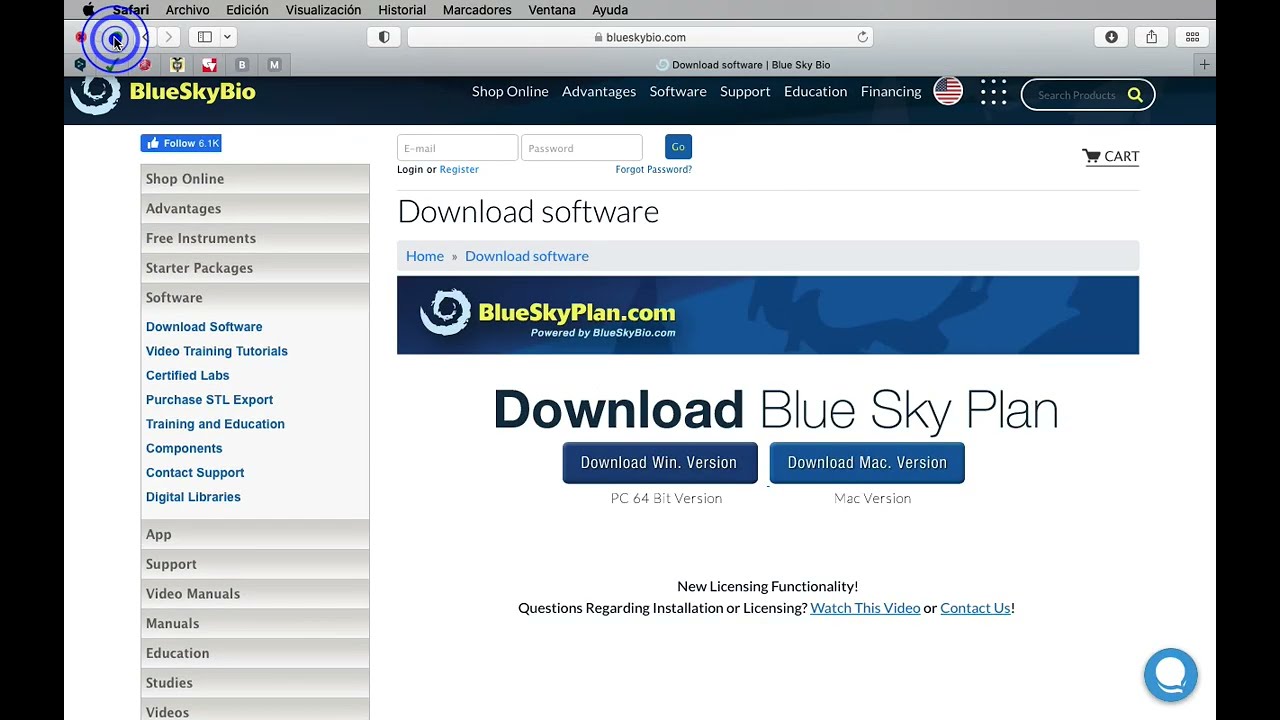
Task: Click the US flag country selector
Action: tap(948, 91)
